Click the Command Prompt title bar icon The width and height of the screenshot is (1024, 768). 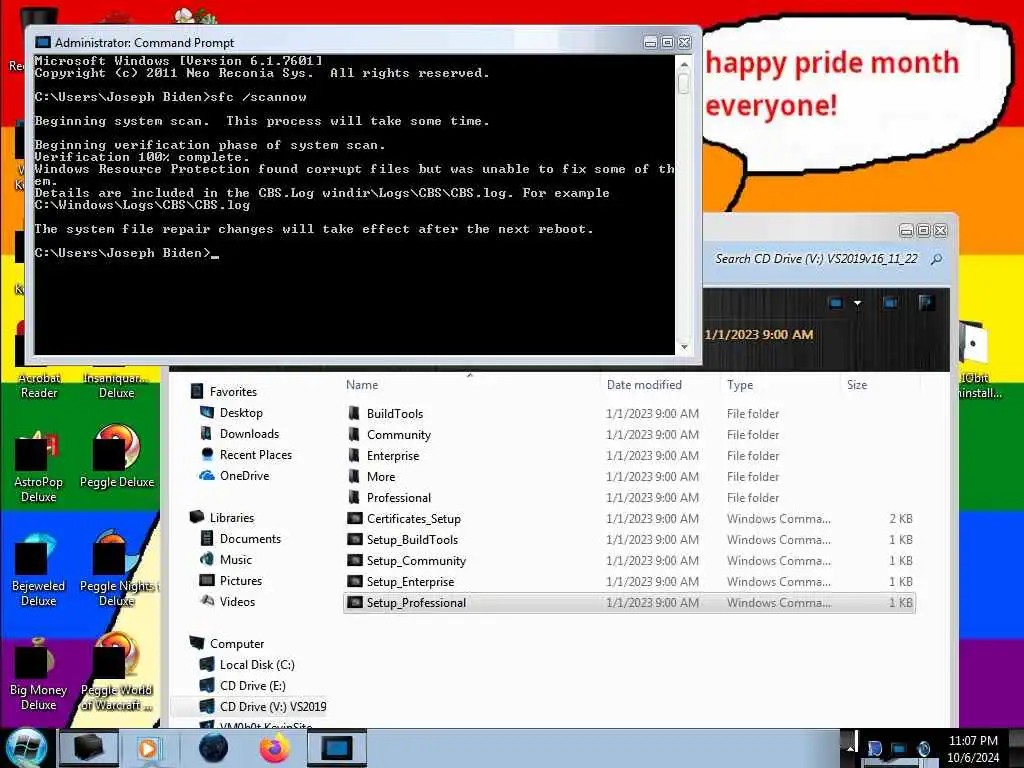point(42,42)
